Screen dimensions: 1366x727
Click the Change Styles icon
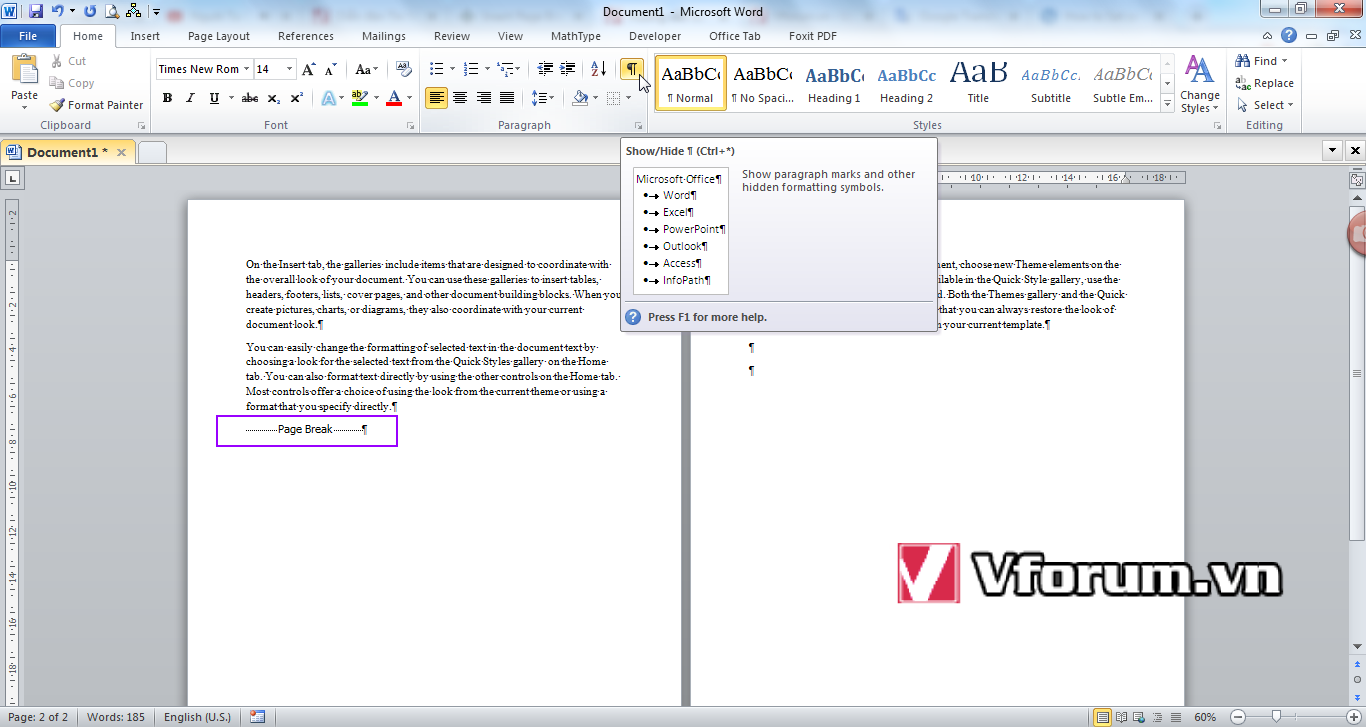click(x=1199, y=85)
